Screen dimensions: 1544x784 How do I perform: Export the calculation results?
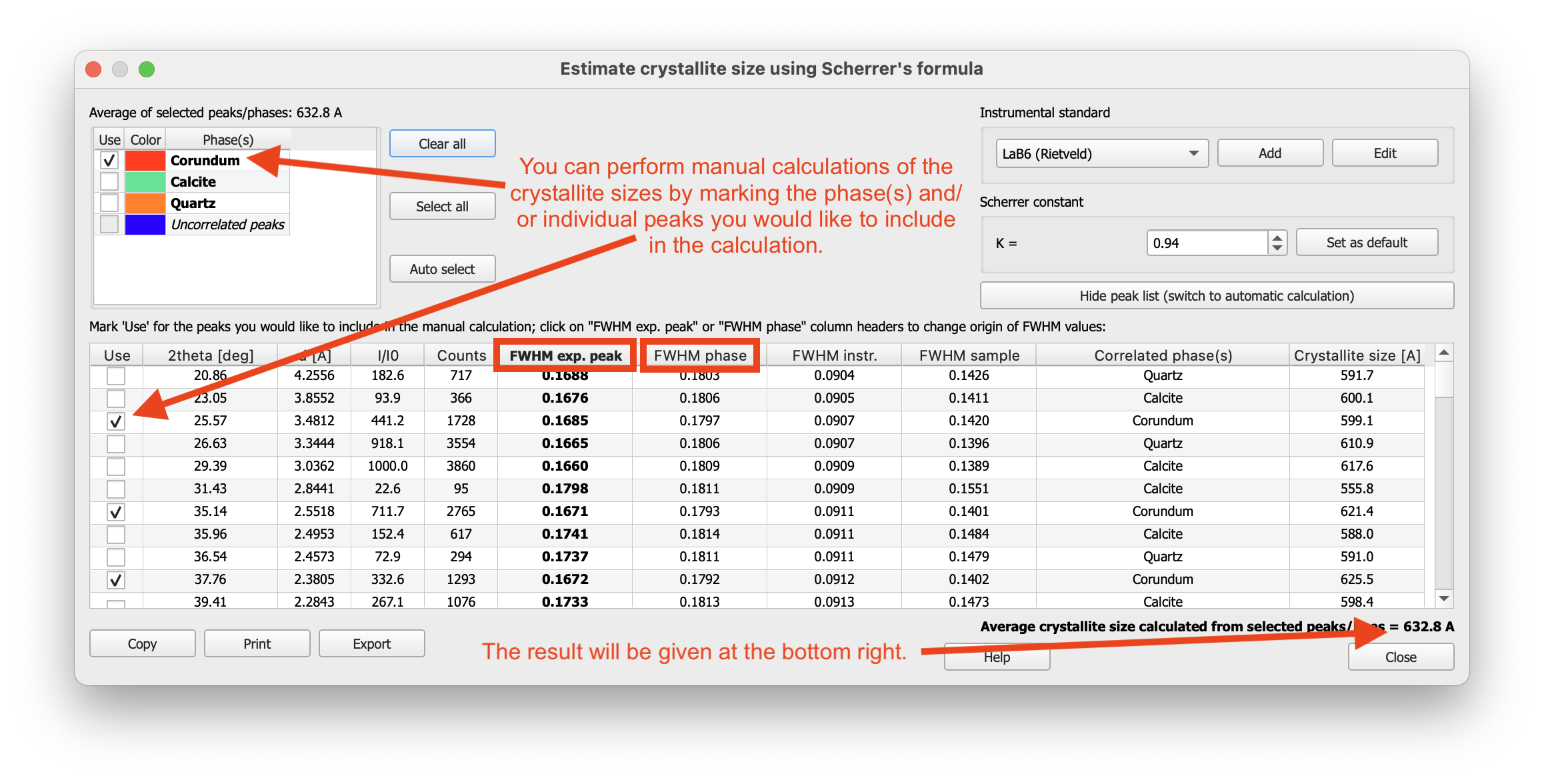(371, 643)
